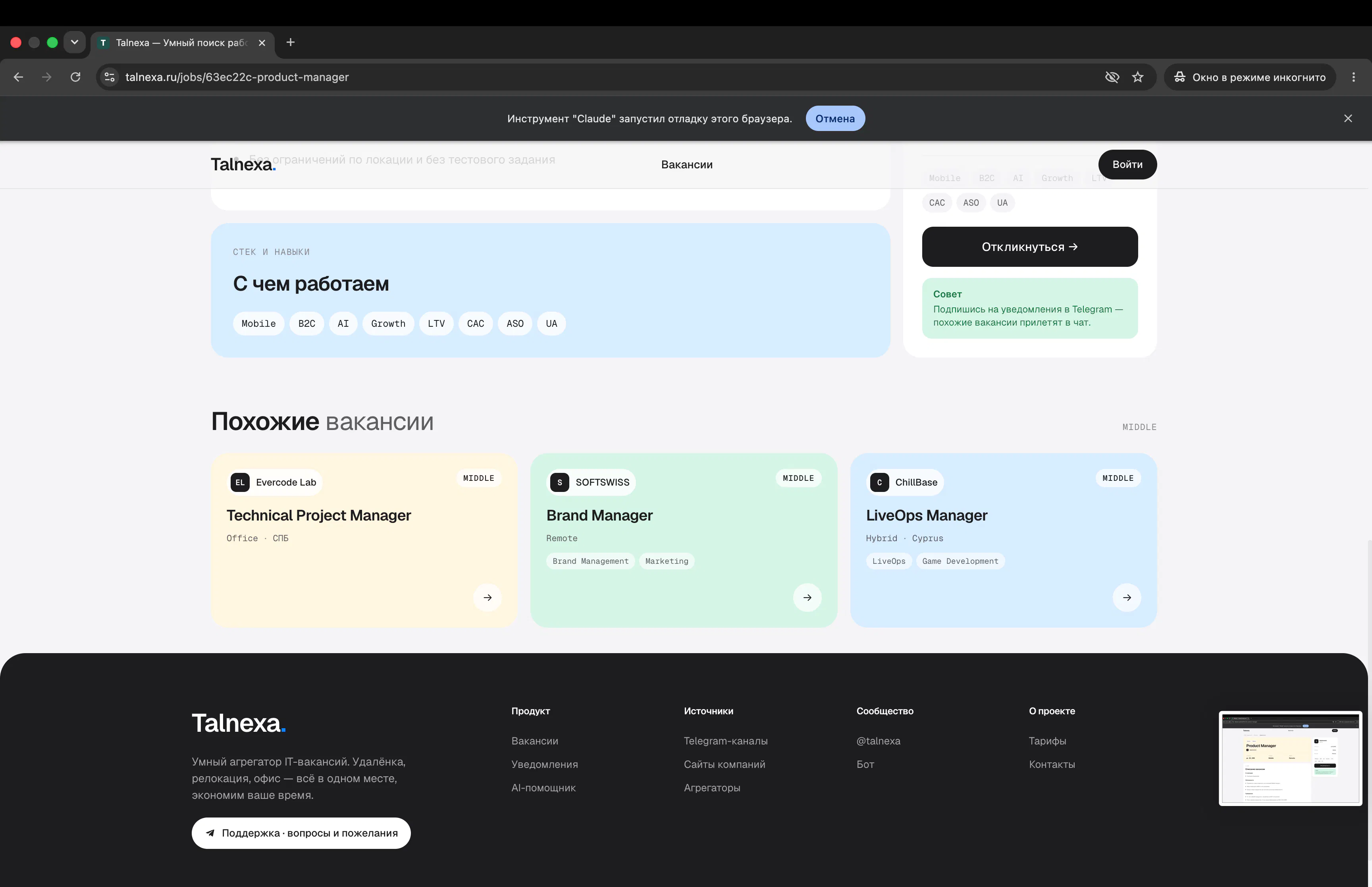Select the Mobile skill tag
Image resolution: width=1372 pixels, height=887 pixels.
pyautogui.click(x=258, y=324)
